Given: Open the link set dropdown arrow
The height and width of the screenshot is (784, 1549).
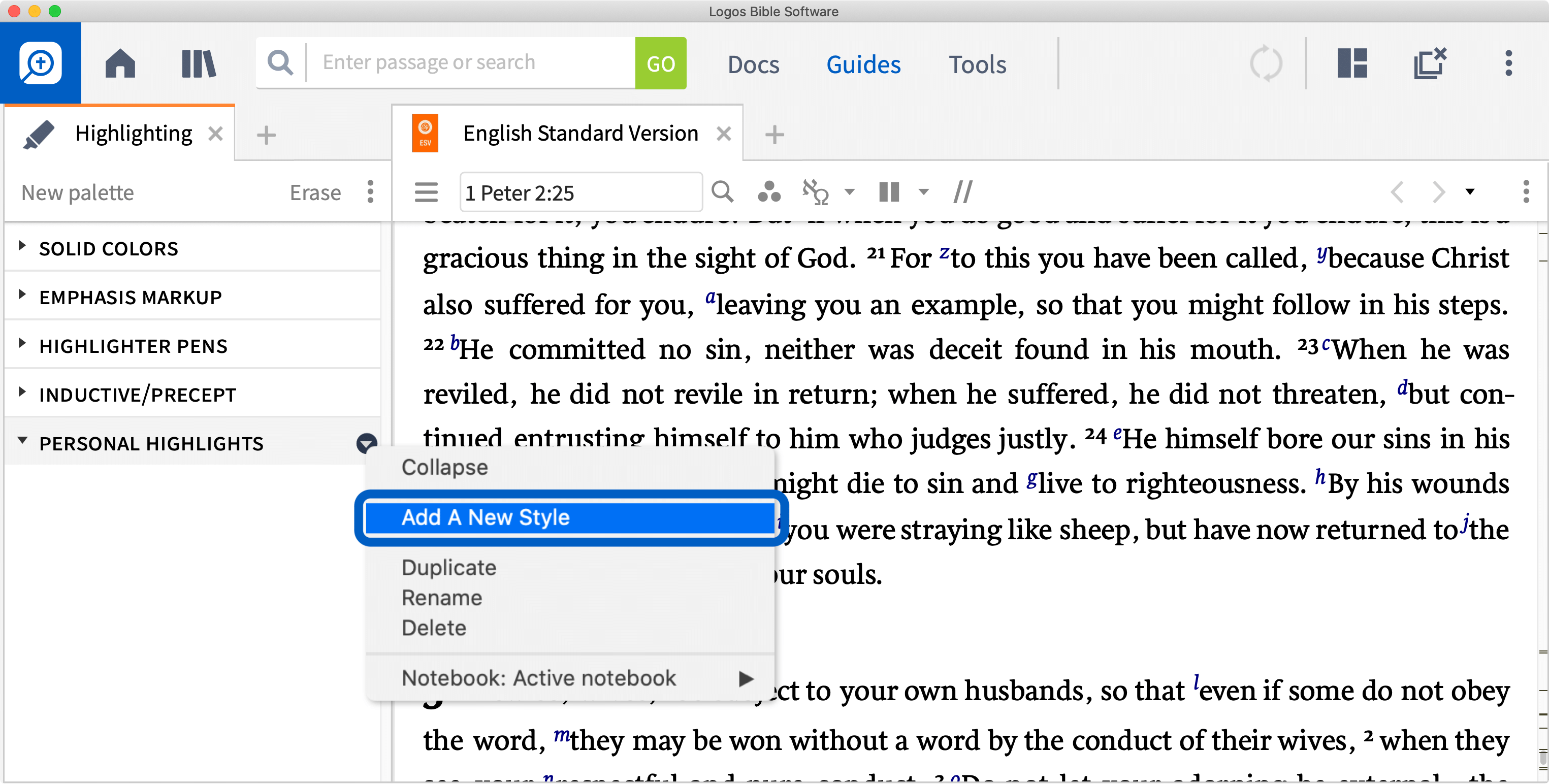Looking at the screenshot, I should coord(849,192).
